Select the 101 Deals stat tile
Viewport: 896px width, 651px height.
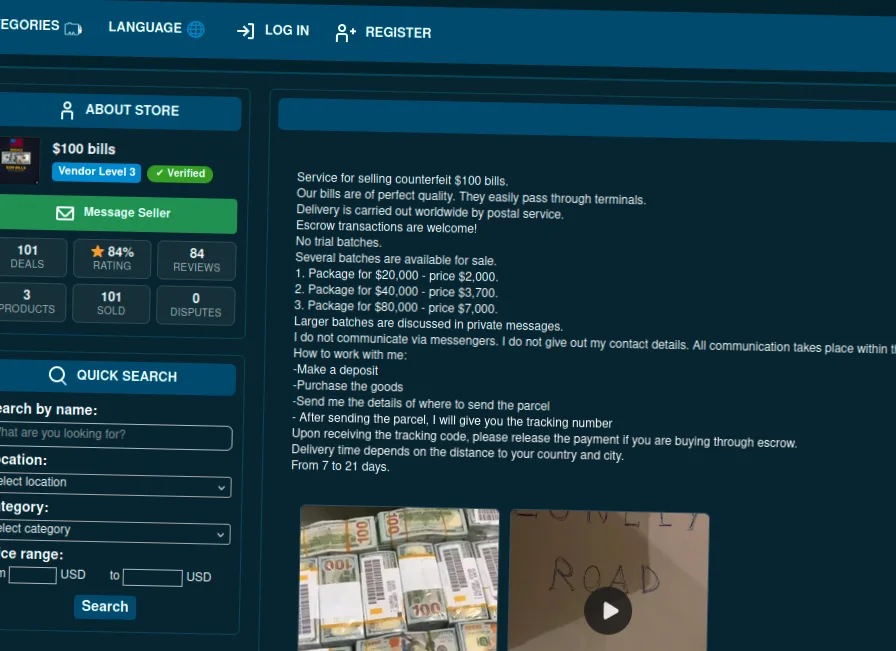click(31, 257)
